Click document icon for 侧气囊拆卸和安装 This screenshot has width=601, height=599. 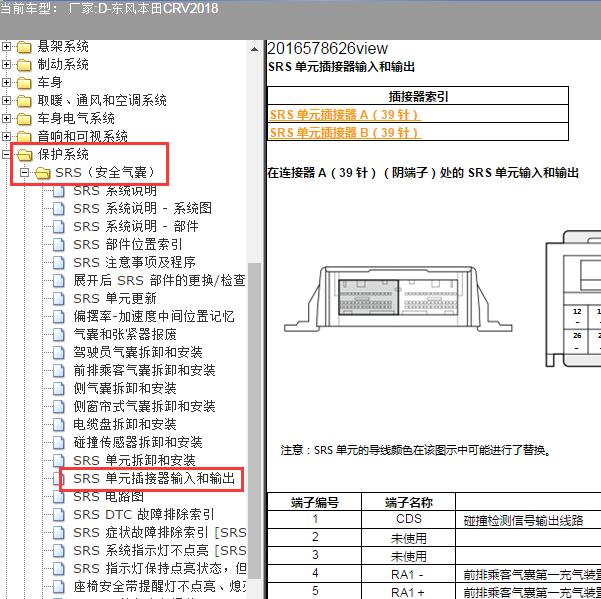pyautogui.click(x=58, y=389)
